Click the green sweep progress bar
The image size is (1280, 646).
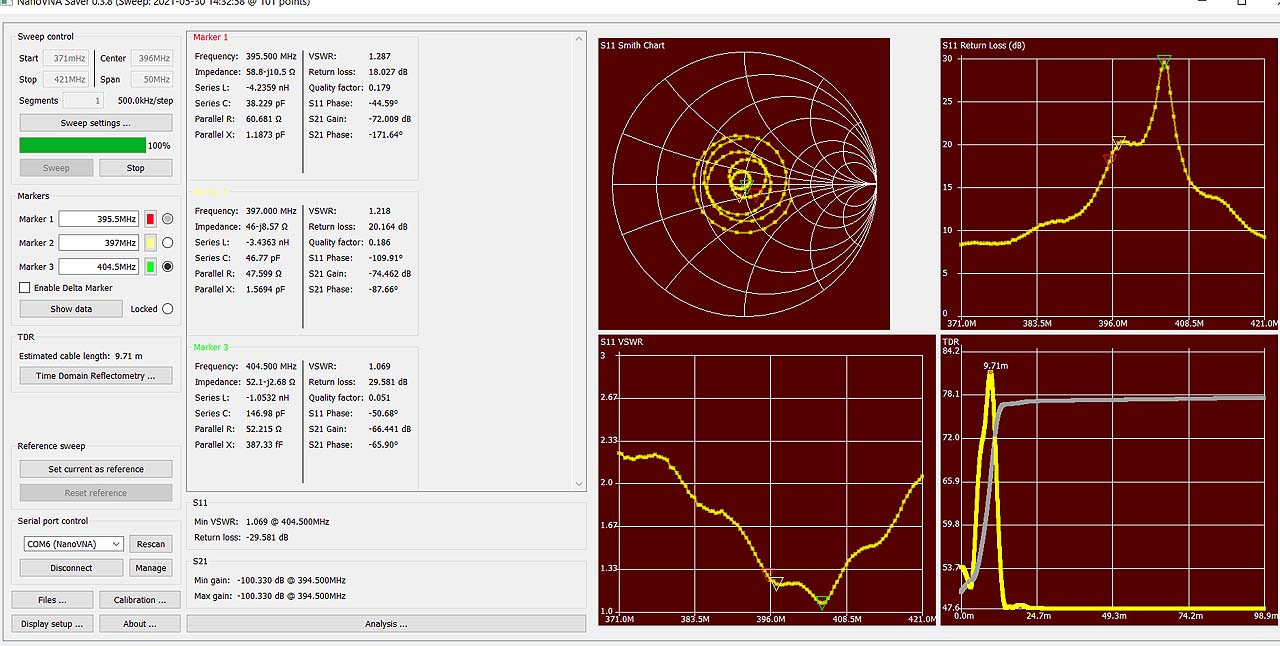click(83, 146)
